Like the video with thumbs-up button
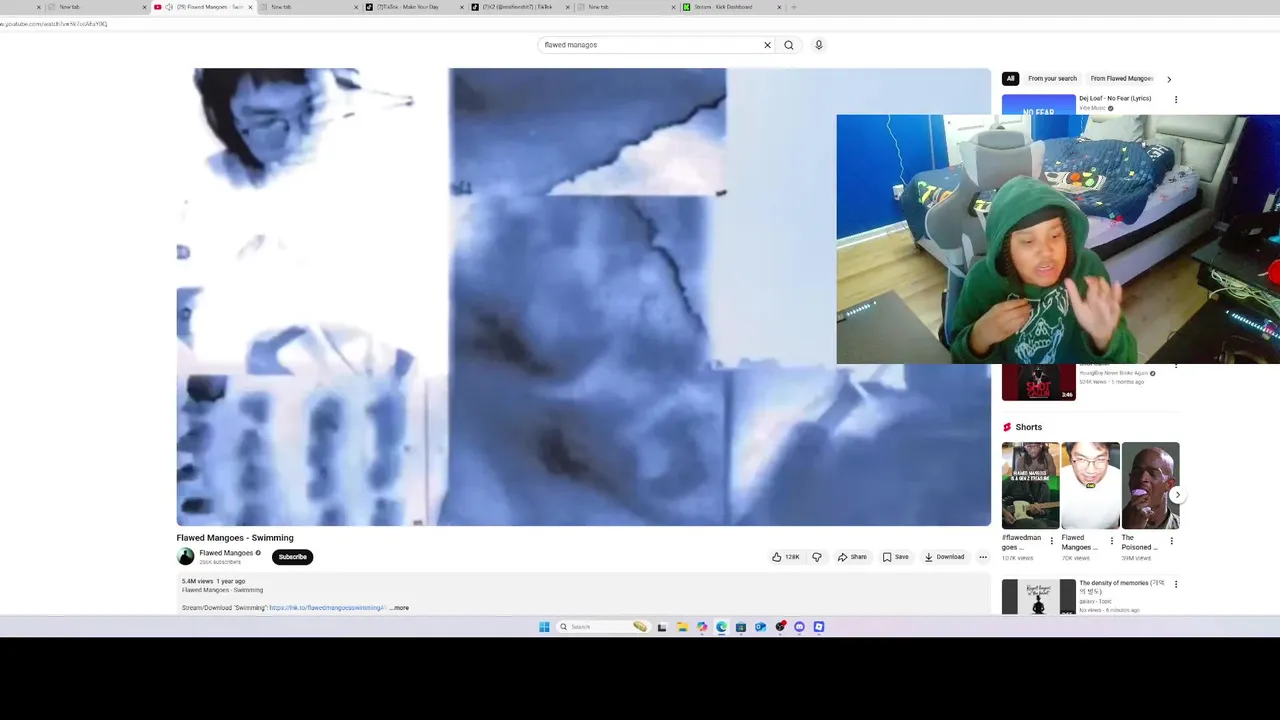This screenshot has height=720, width=1280. tap(786, 557)
